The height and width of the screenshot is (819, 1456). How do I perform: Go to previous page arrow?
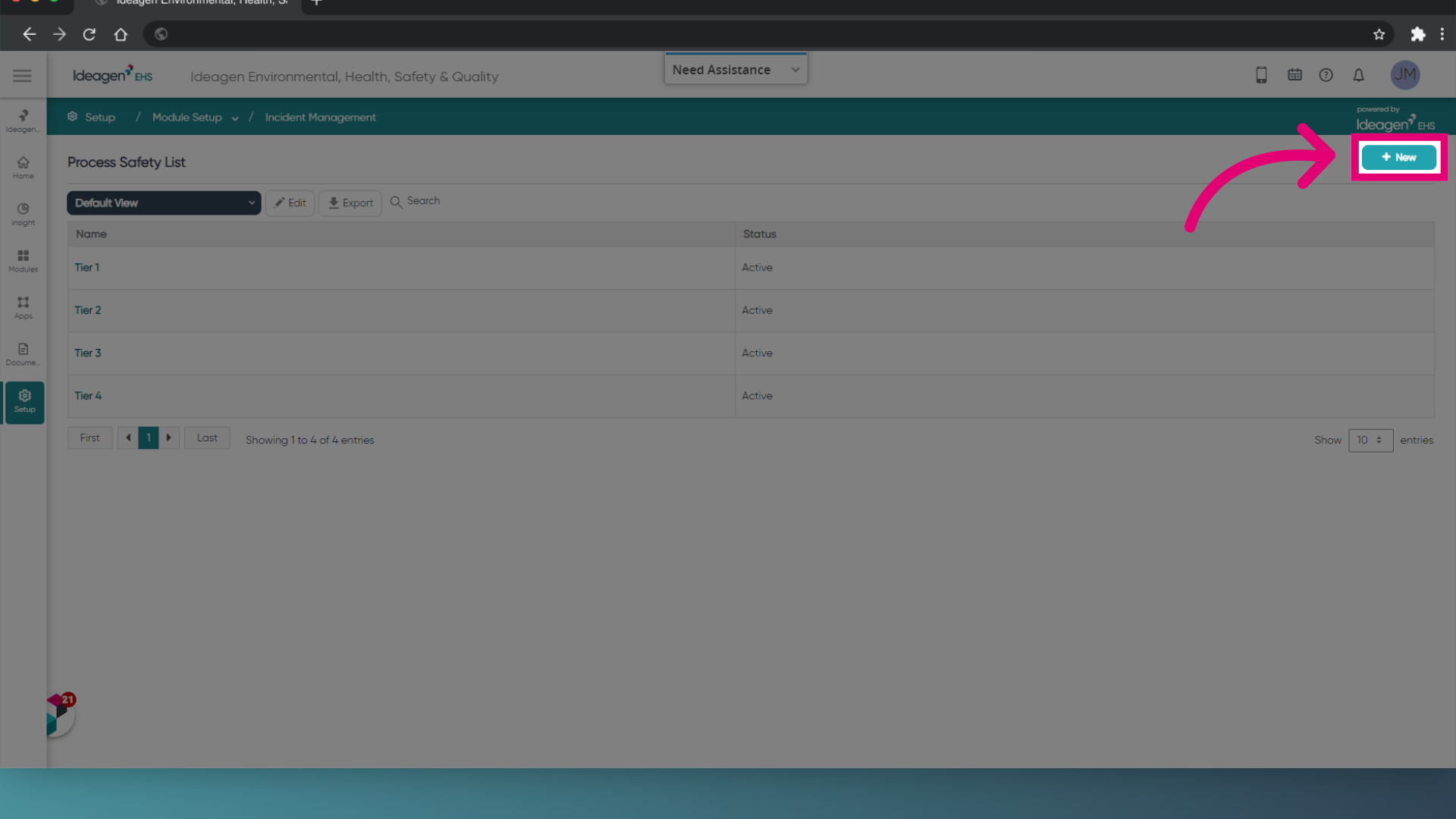point(127,438)
